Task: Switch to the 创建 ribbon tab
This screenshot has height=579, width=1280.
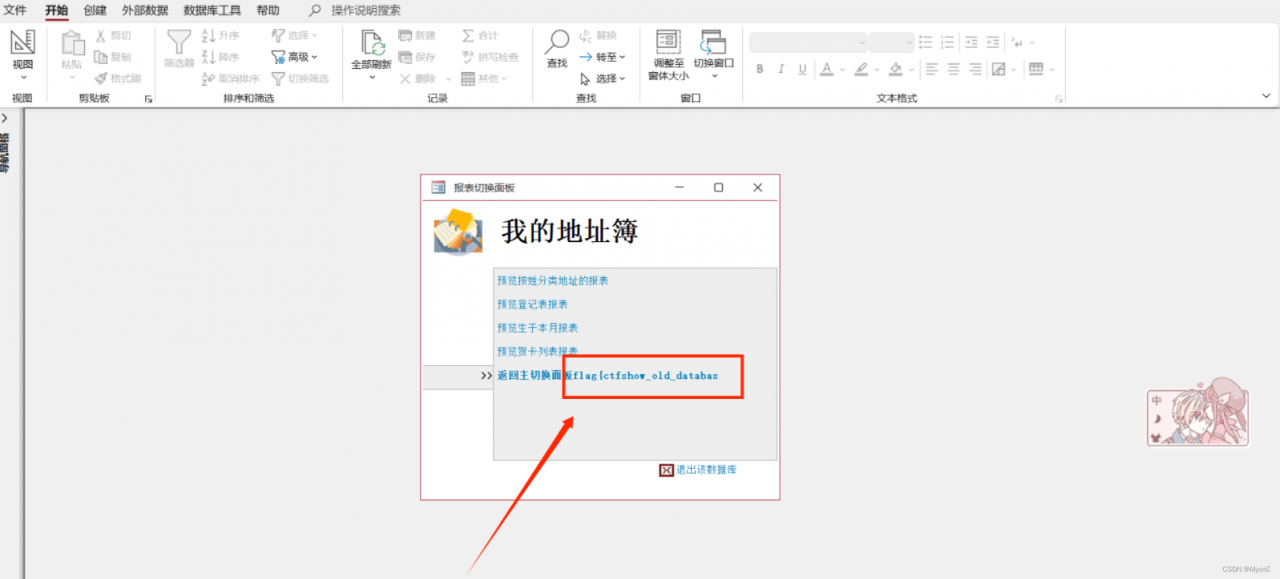Action: click(x=93, y=10)
